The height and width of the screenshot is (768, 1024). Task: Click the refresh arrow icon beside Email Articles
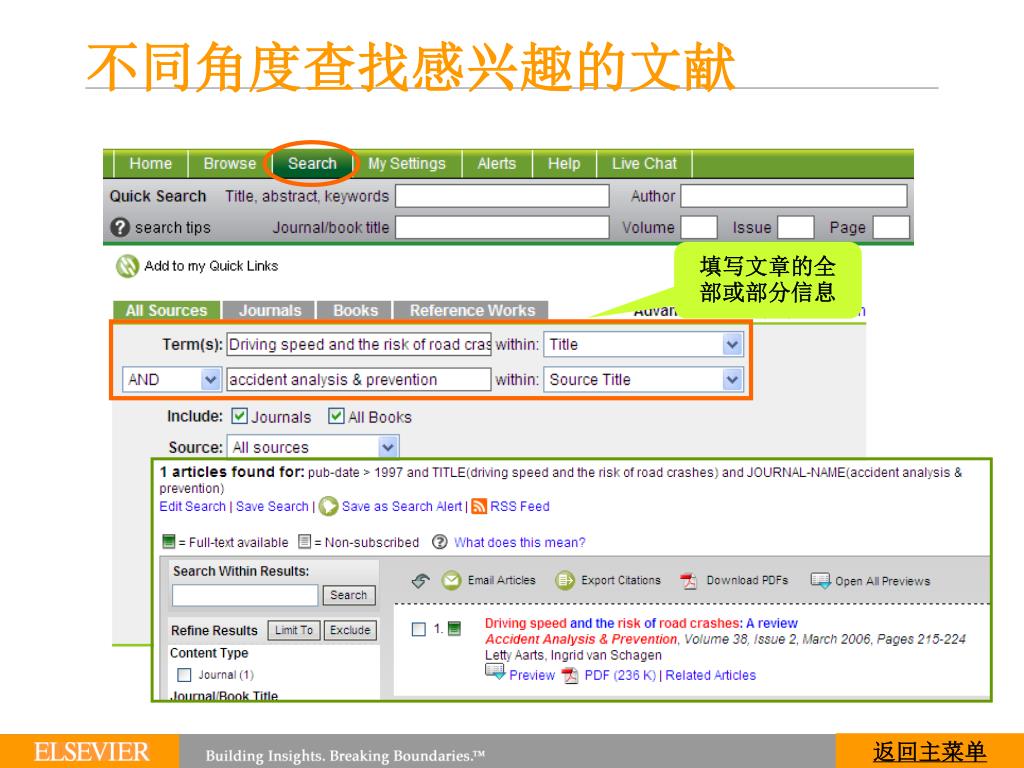coord(421,580)
